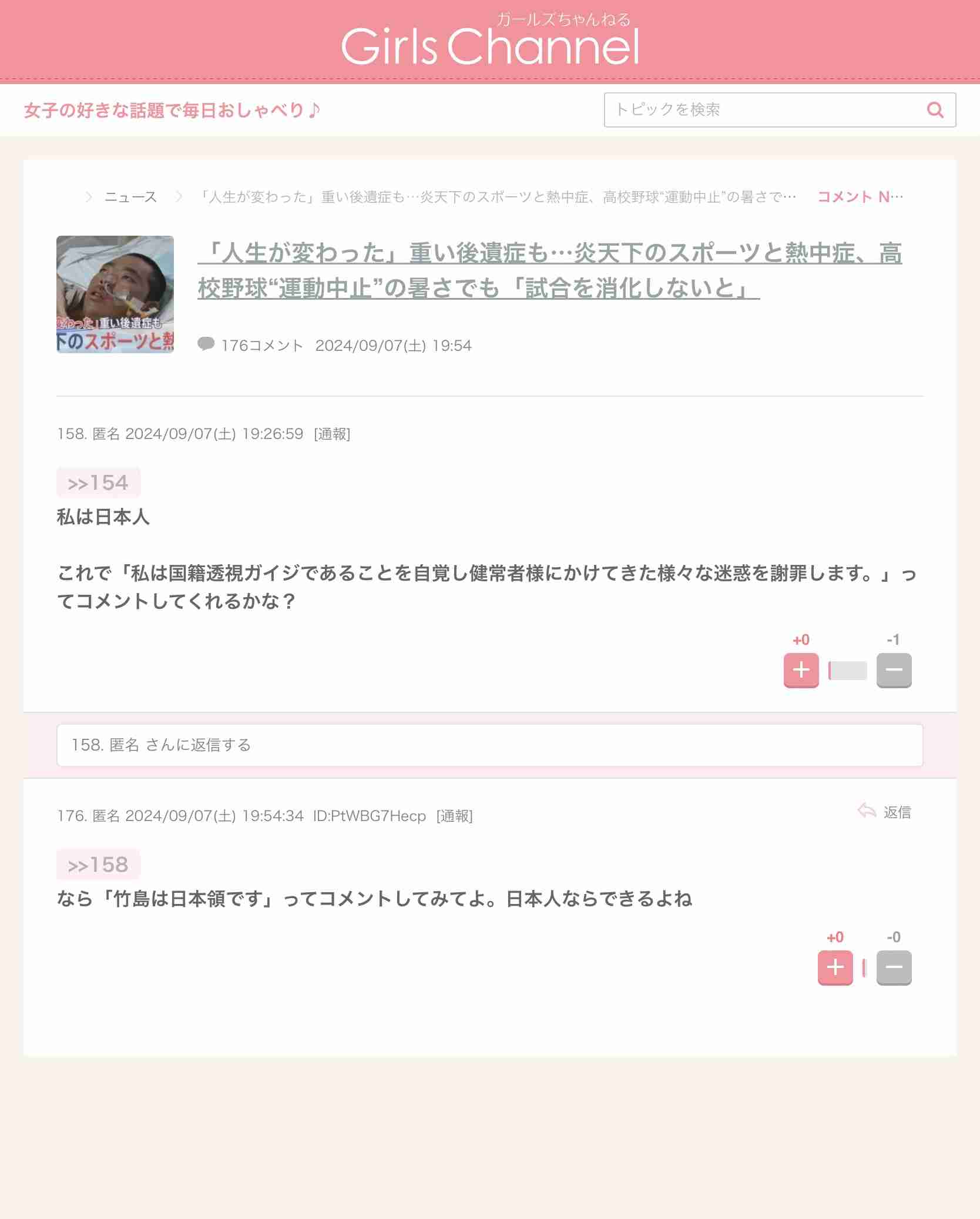Open the article title link about 熱中症
Viewport: 980px width, 1219px height.
549,270
